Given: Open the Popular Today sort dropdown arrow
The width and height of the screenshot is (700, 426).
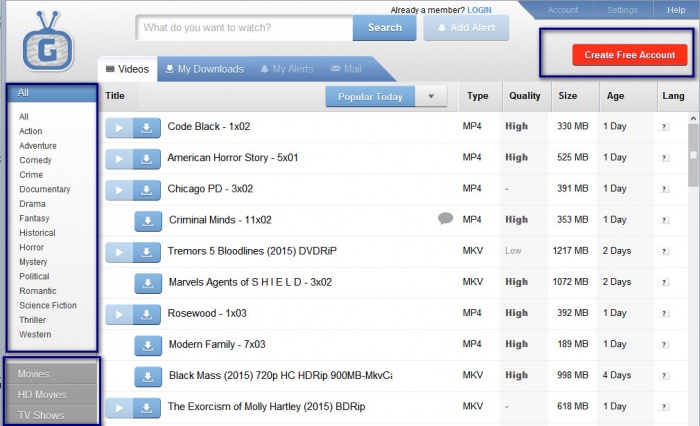Looking at the screenshot, I should [x=431, y=96].
